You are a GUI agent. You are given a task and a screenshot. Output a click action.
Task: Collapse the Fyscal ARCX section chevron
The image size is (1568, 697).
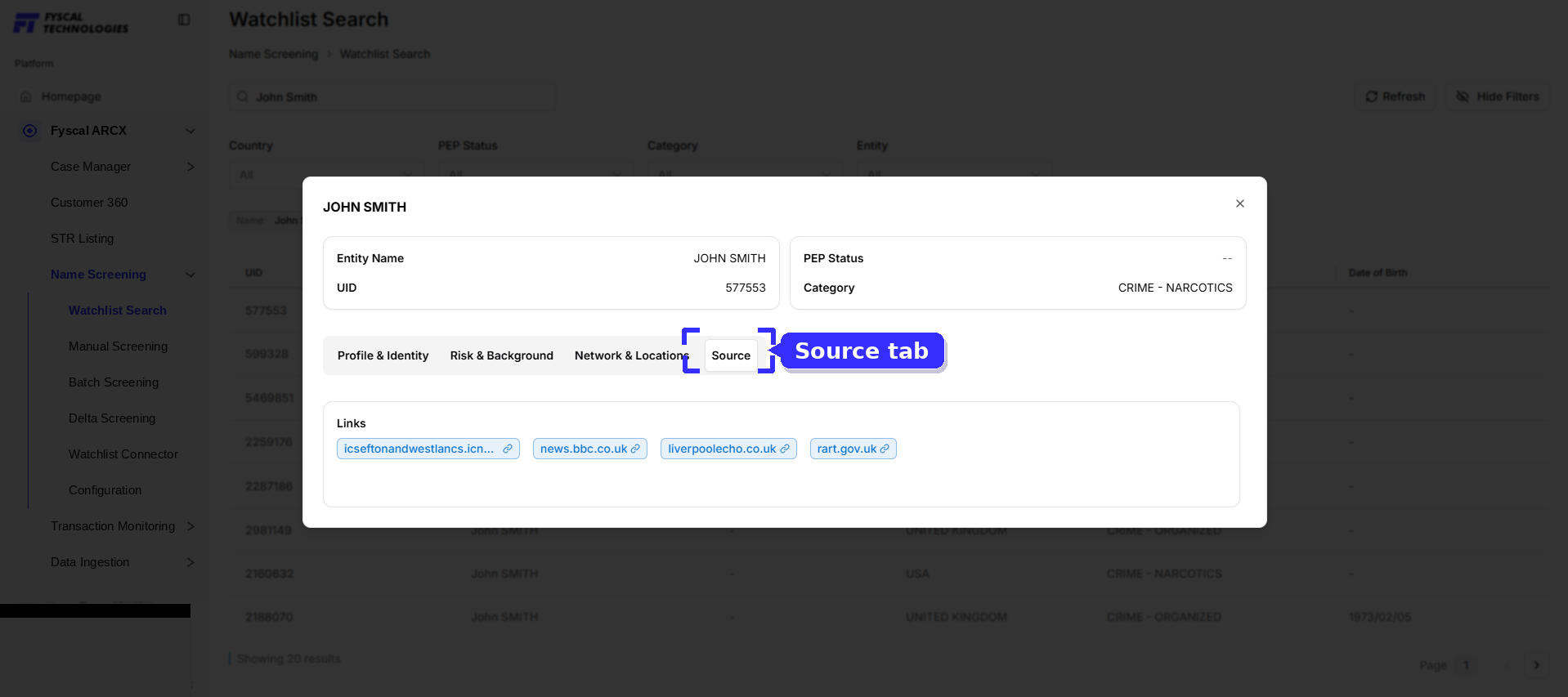190,131
